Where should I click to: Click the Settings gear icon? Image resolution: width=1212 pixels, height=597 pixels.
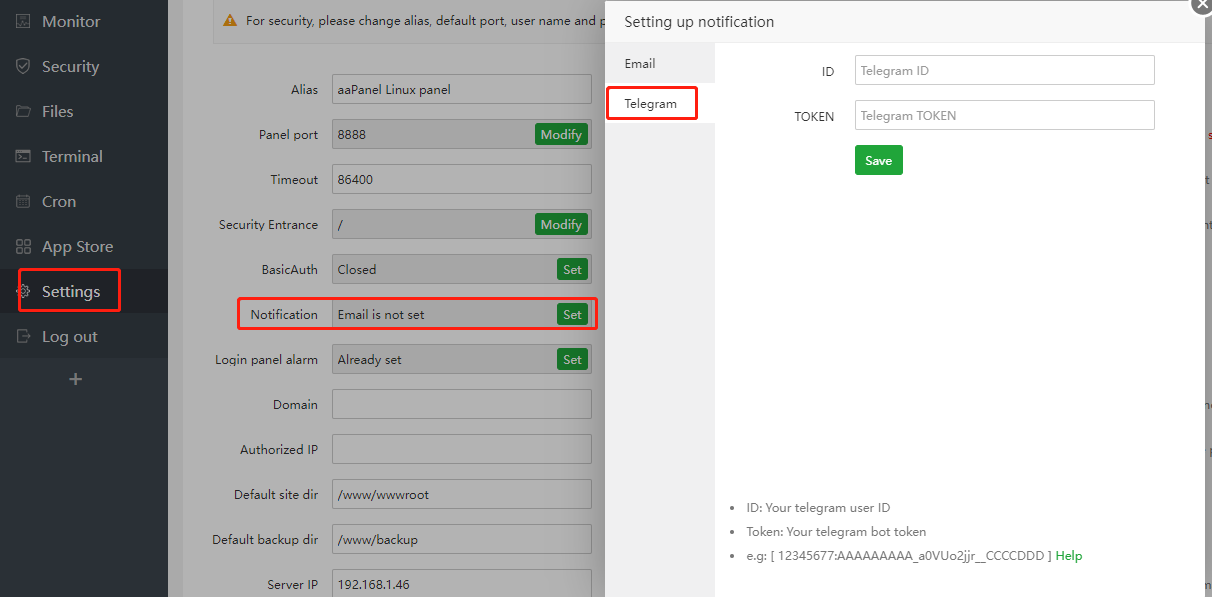click(23, 291)
